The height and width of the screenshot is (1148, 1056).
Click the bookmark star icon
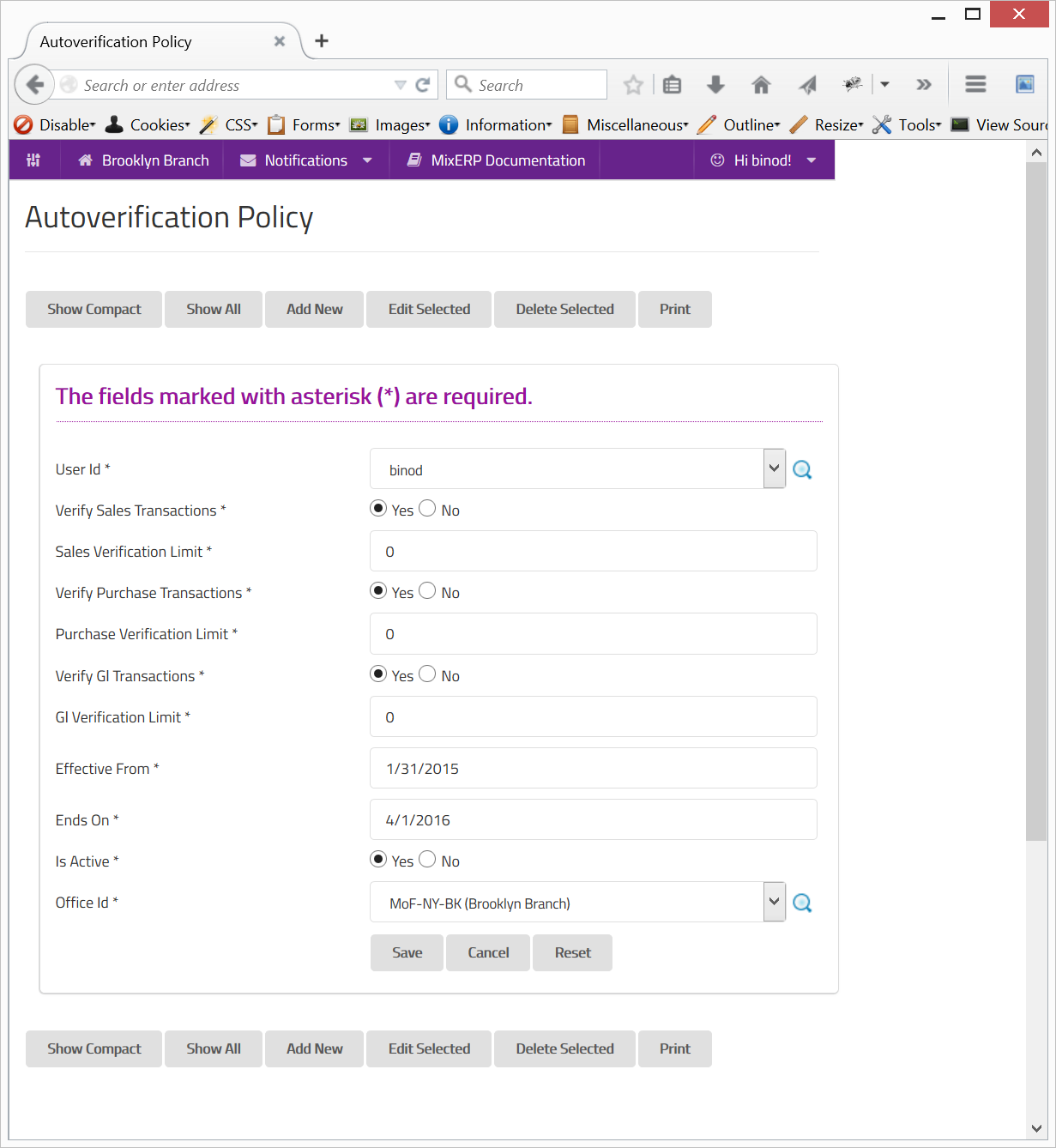(633, 85)
